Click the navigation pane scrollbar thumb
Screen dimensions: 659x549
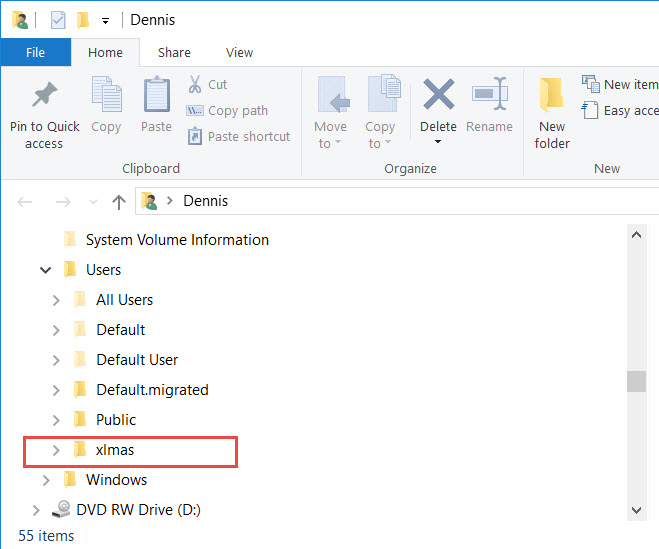tap(636, 381)
